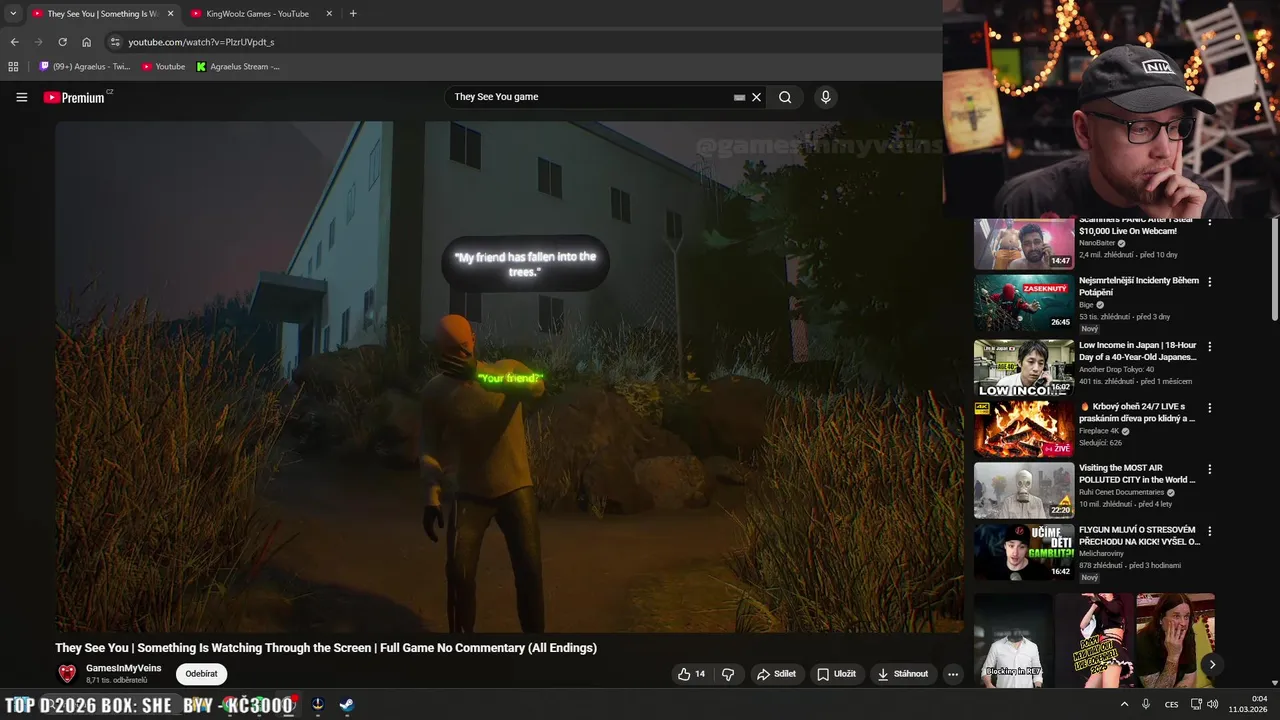Open the UČÍME DĚTI GAMBLIT thumbnail
The width and height of the screenshot is (1280, 720).
point(1024,551)
